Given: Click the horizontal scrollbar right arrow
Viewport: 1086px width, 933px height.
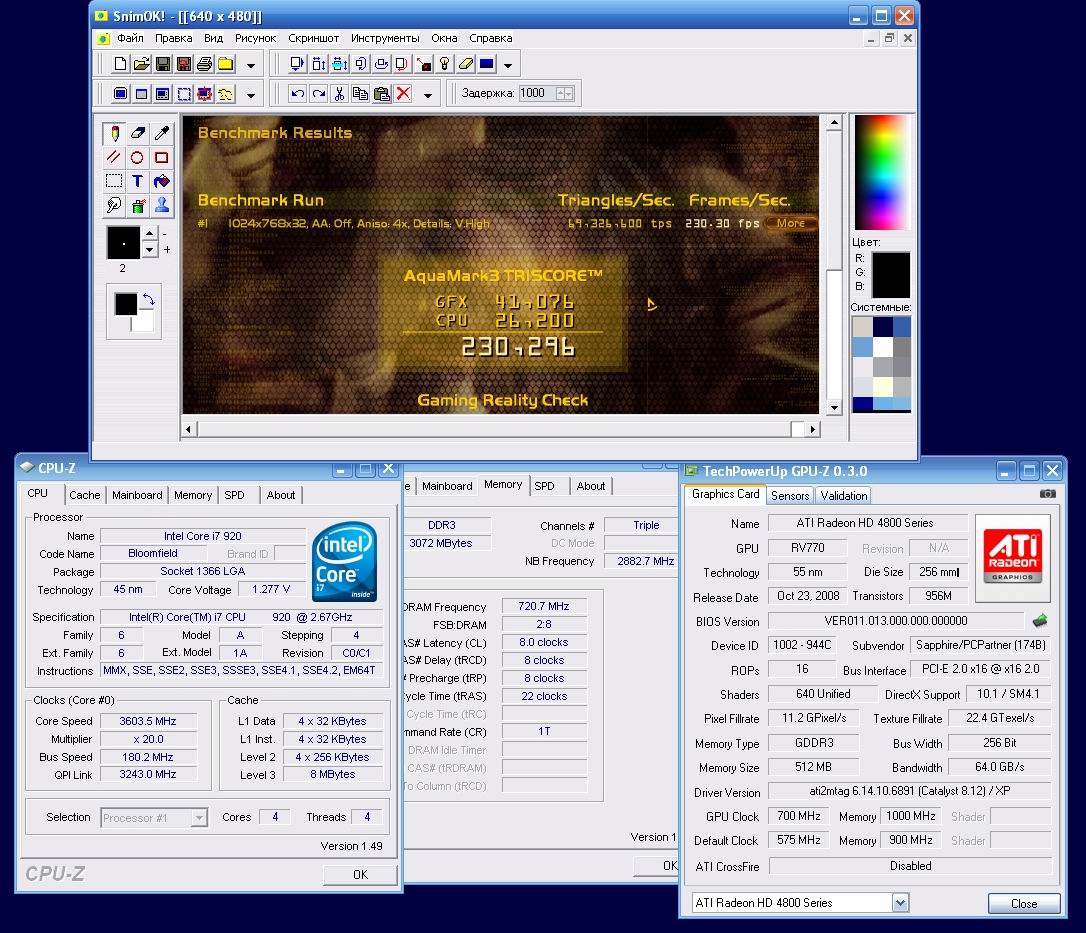Looking at the screenshot, I should 812,429.
